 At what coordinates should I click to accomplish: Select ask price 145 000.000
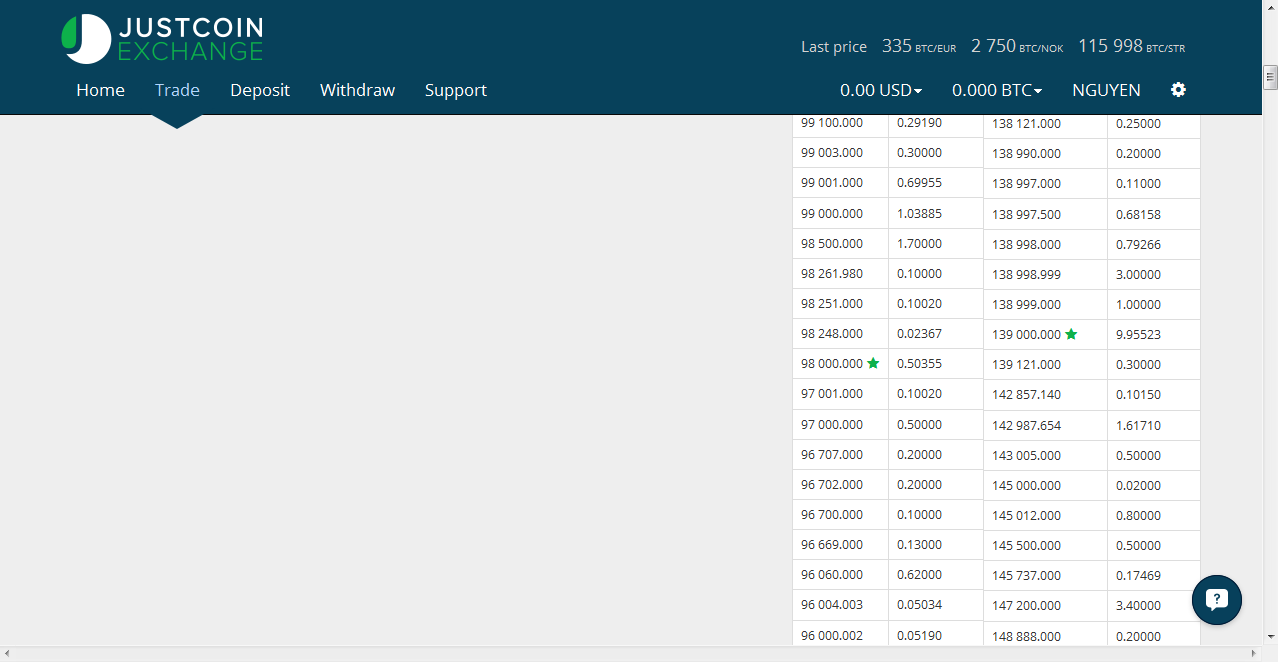coord(1027,485)
